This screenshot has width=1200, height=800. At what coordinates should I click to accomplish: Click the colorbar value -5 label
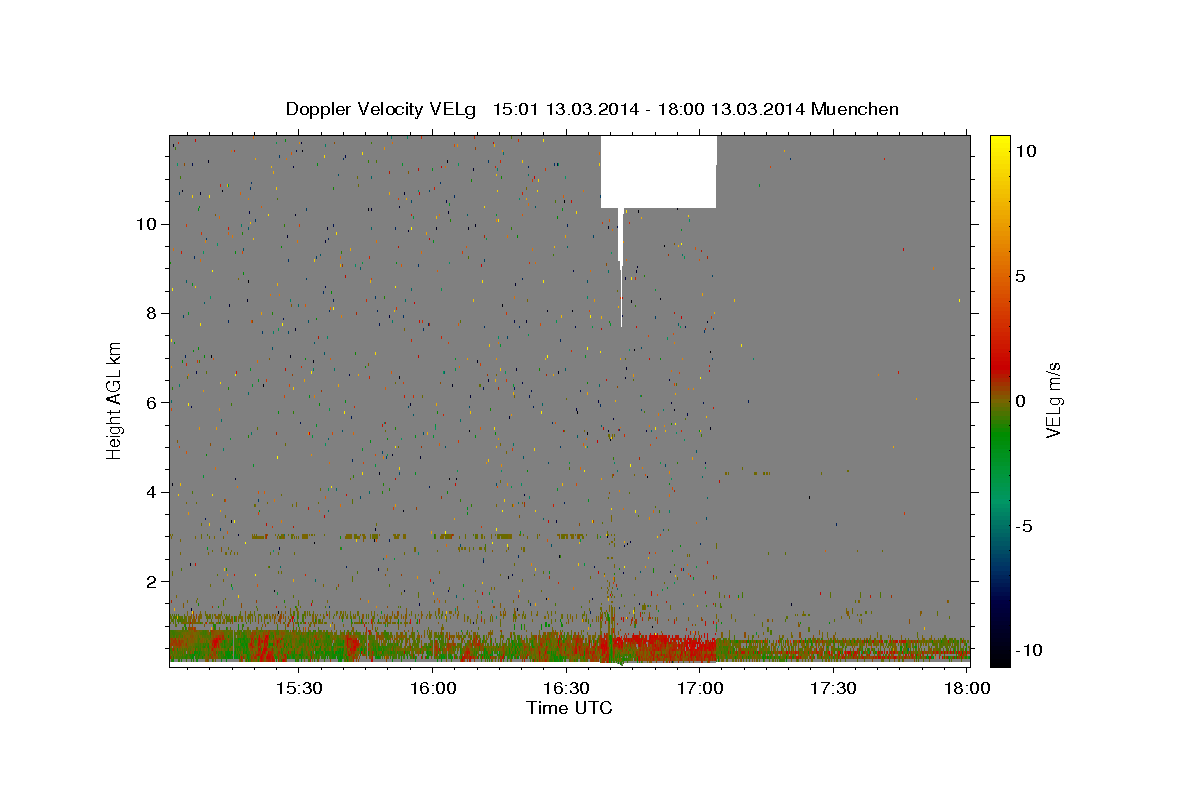[x=1023, y=526]
